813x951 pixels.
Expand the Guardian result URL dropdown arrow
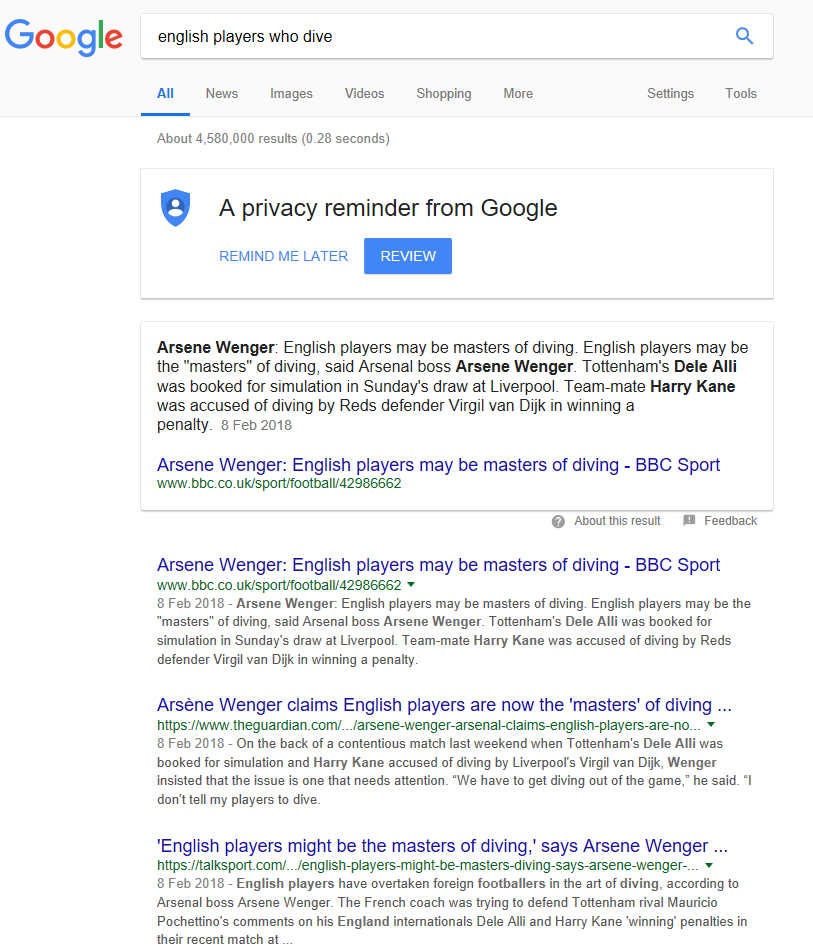(x=711, y=725)
